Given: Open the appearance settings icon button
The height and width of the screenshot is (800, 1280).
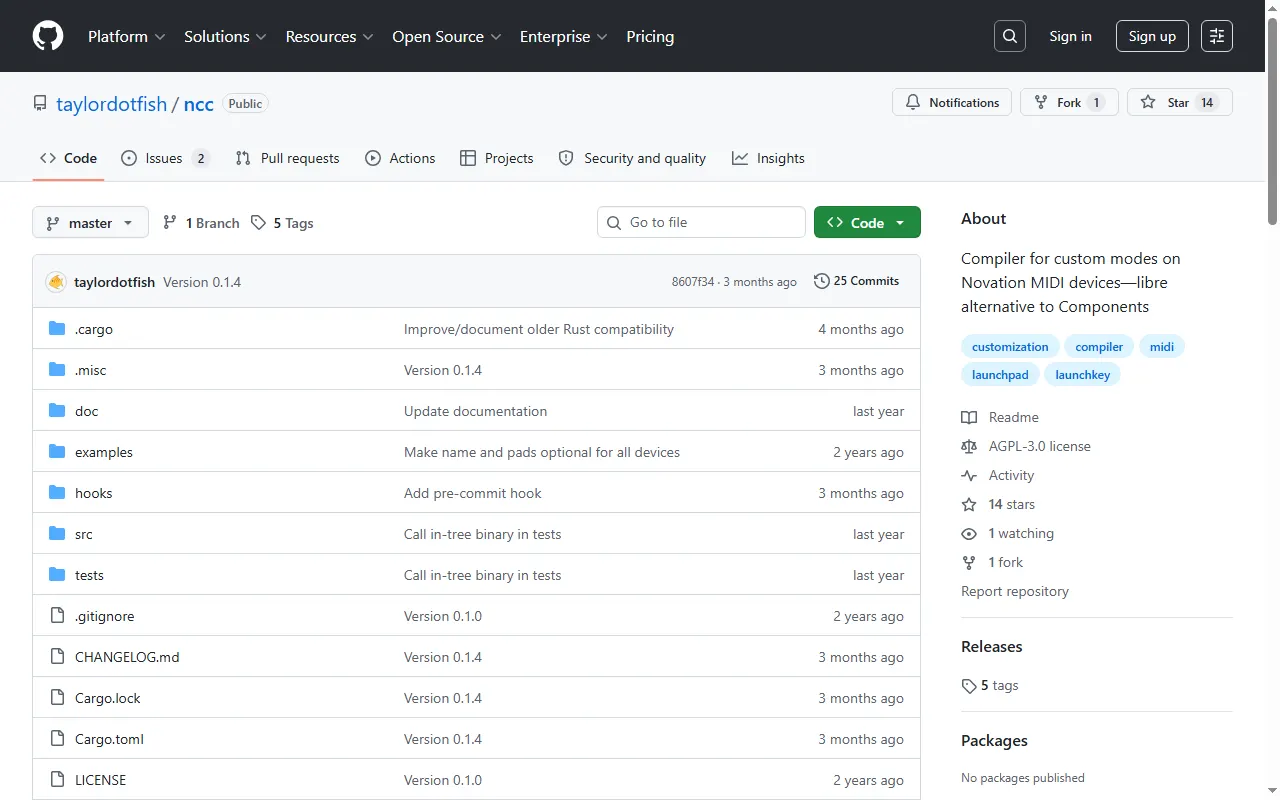Looking at the screenshot, I should point(1217,36).
